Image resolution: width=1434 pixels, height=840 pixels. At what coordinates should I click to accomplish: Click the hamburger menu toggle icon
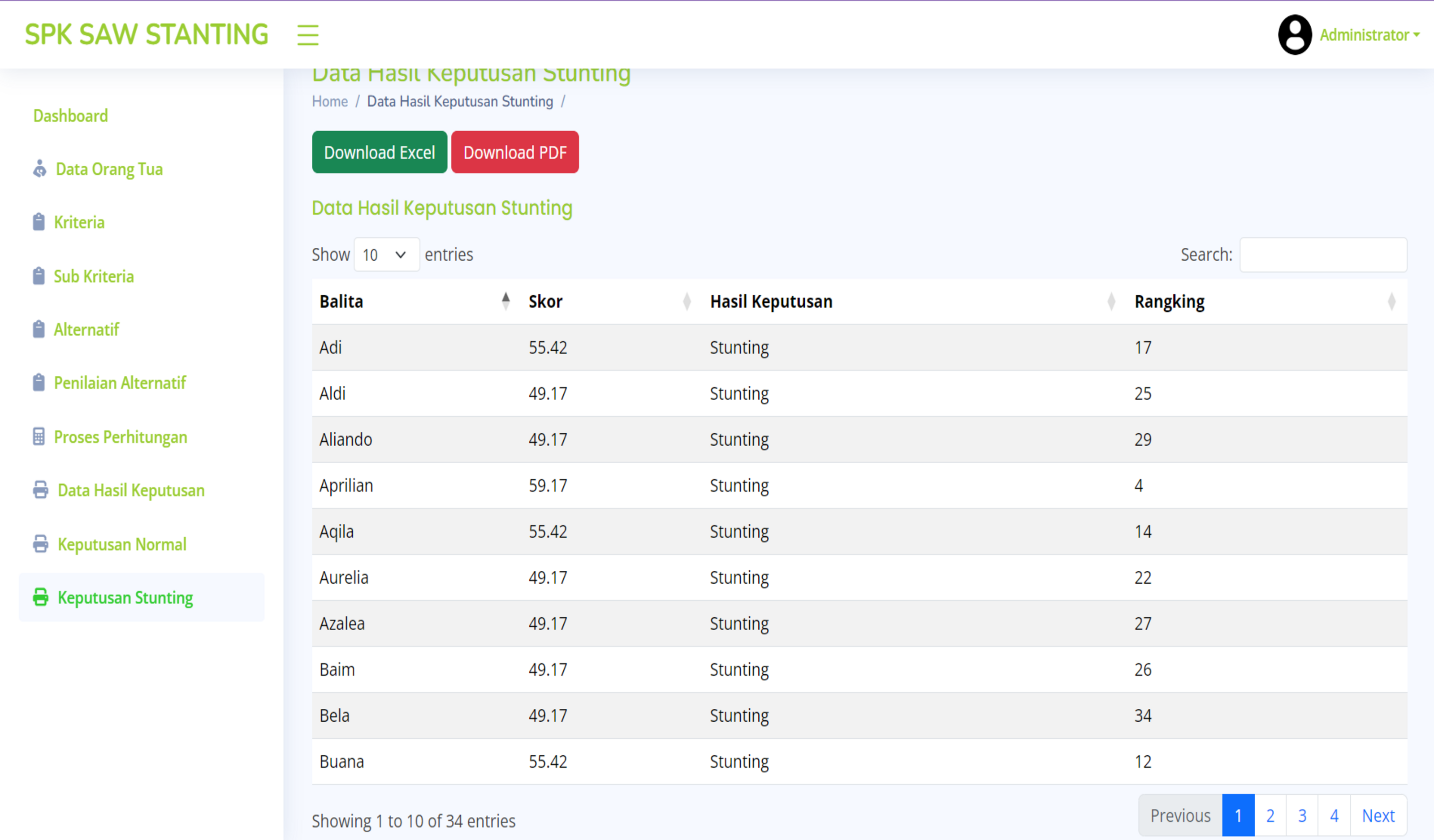pos(307,34)
